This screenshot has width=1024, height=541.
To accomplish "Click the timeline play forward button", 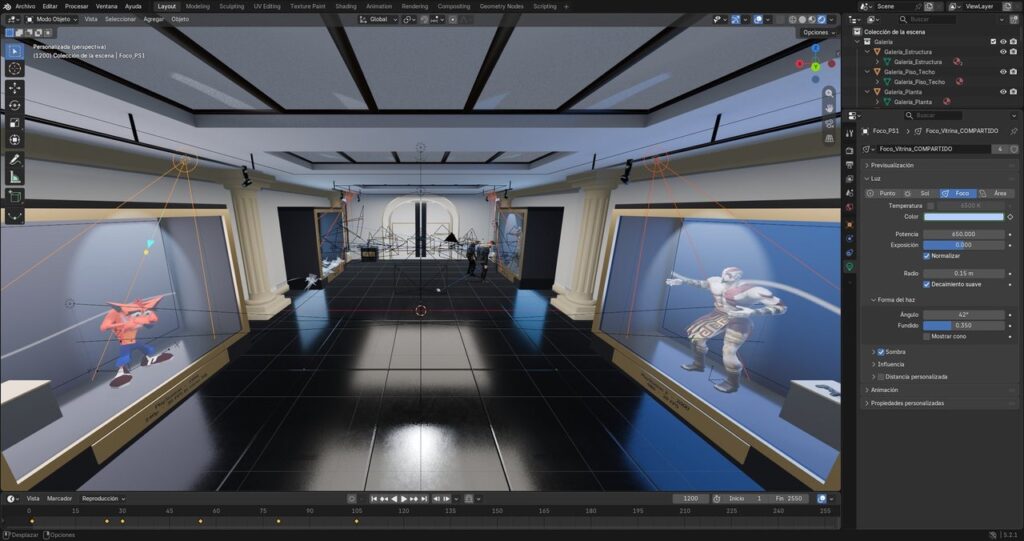I will click(x=404, y=499).
